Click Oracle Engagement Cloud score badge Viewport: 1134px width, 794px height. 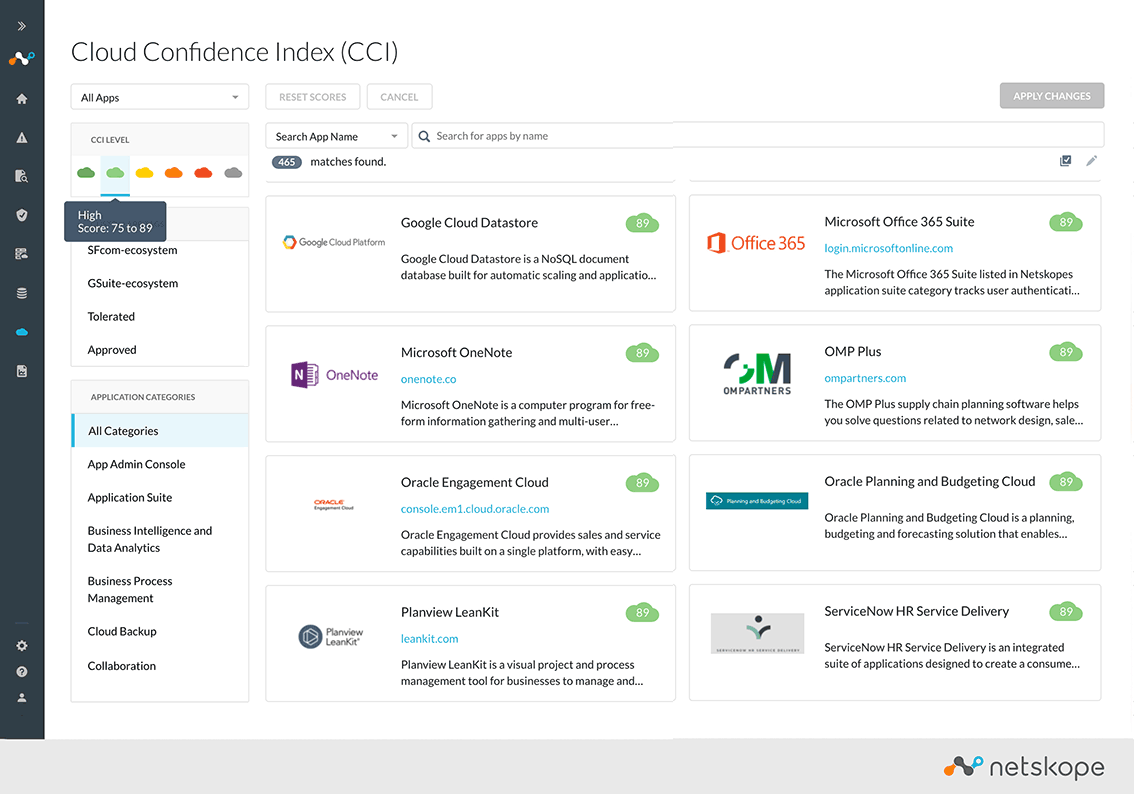pos(642,482)
